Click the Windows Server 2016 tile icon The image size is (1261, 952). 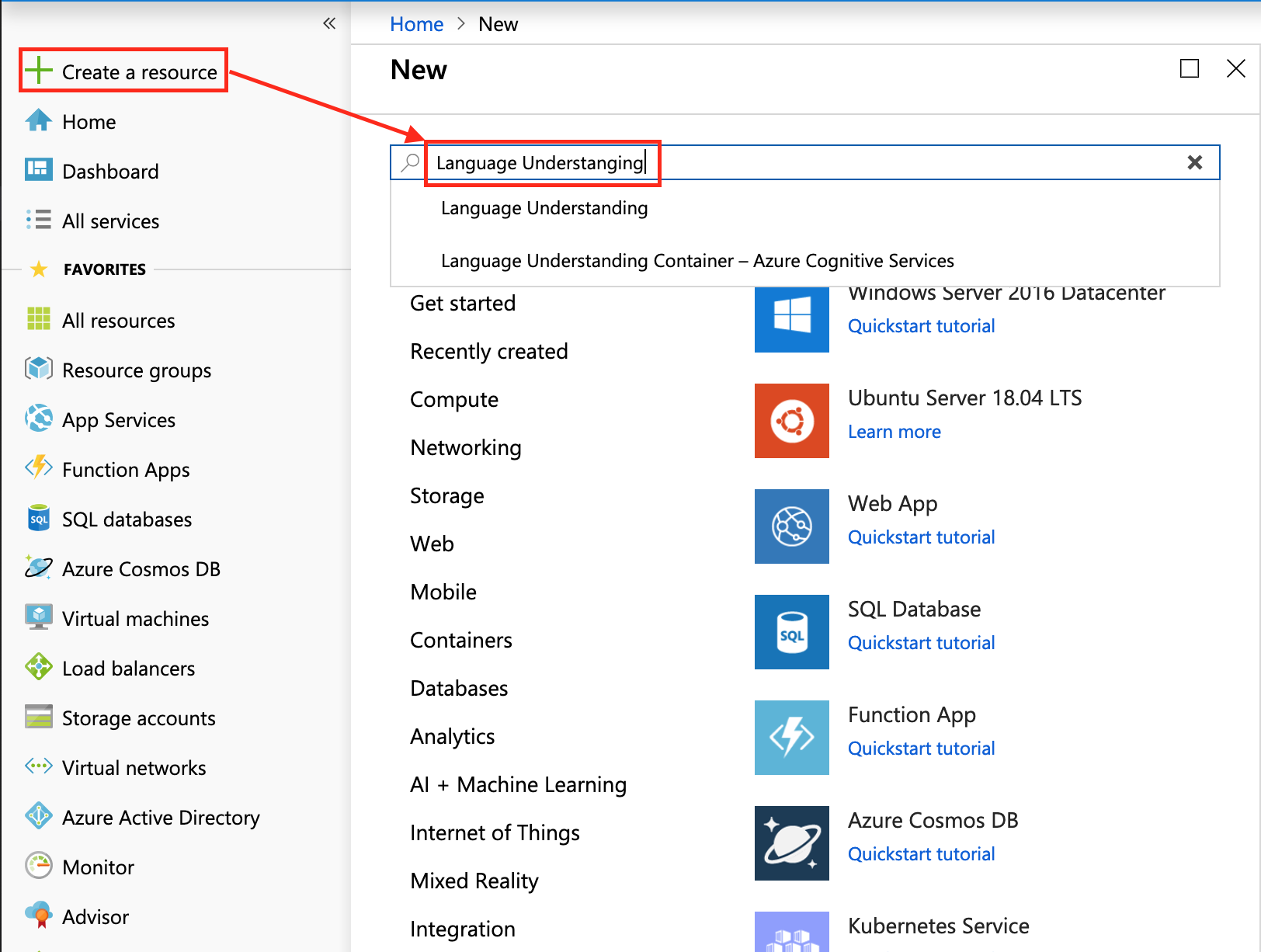pos(791,319)
